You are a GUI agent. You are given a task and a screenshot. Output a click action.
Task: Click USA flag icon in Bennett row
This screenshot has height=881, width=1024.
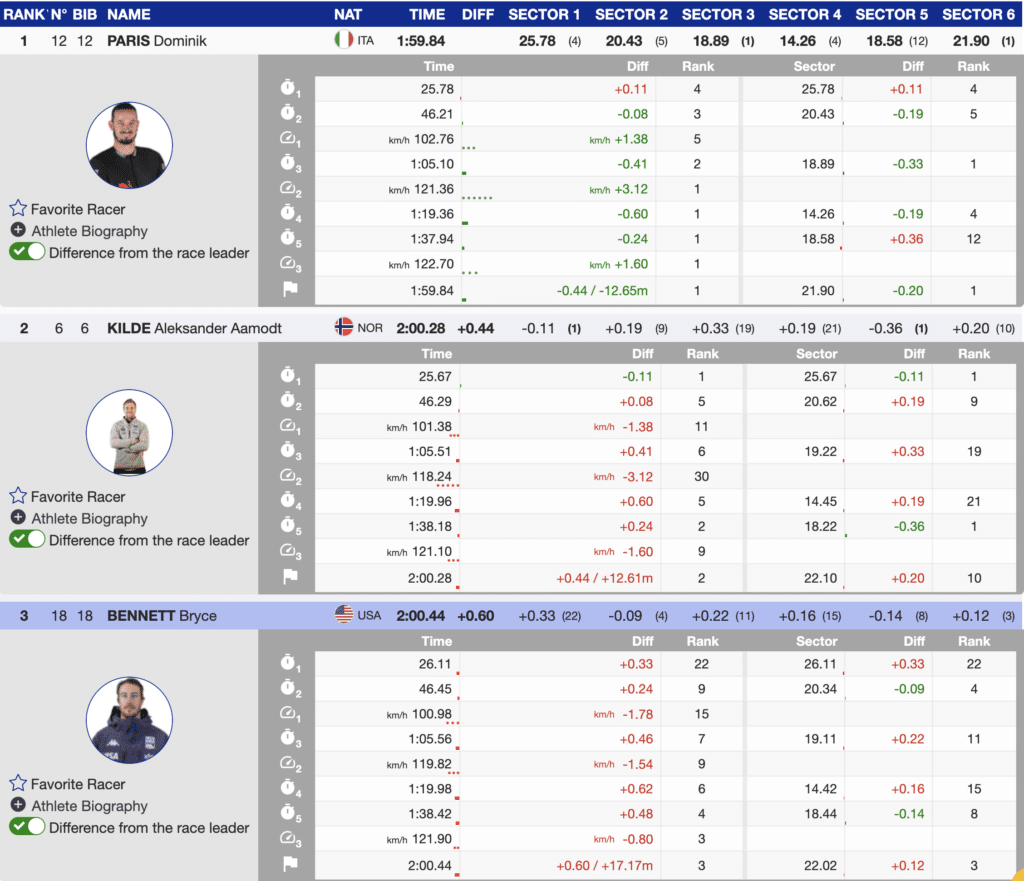(x=343, y=615)
